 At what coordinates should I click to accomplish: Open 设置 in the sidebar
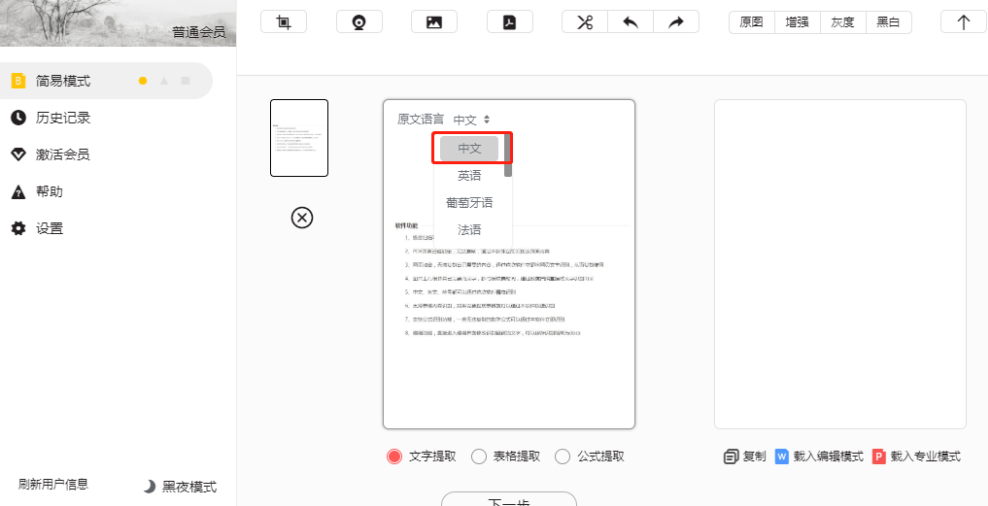coord(49,228)
